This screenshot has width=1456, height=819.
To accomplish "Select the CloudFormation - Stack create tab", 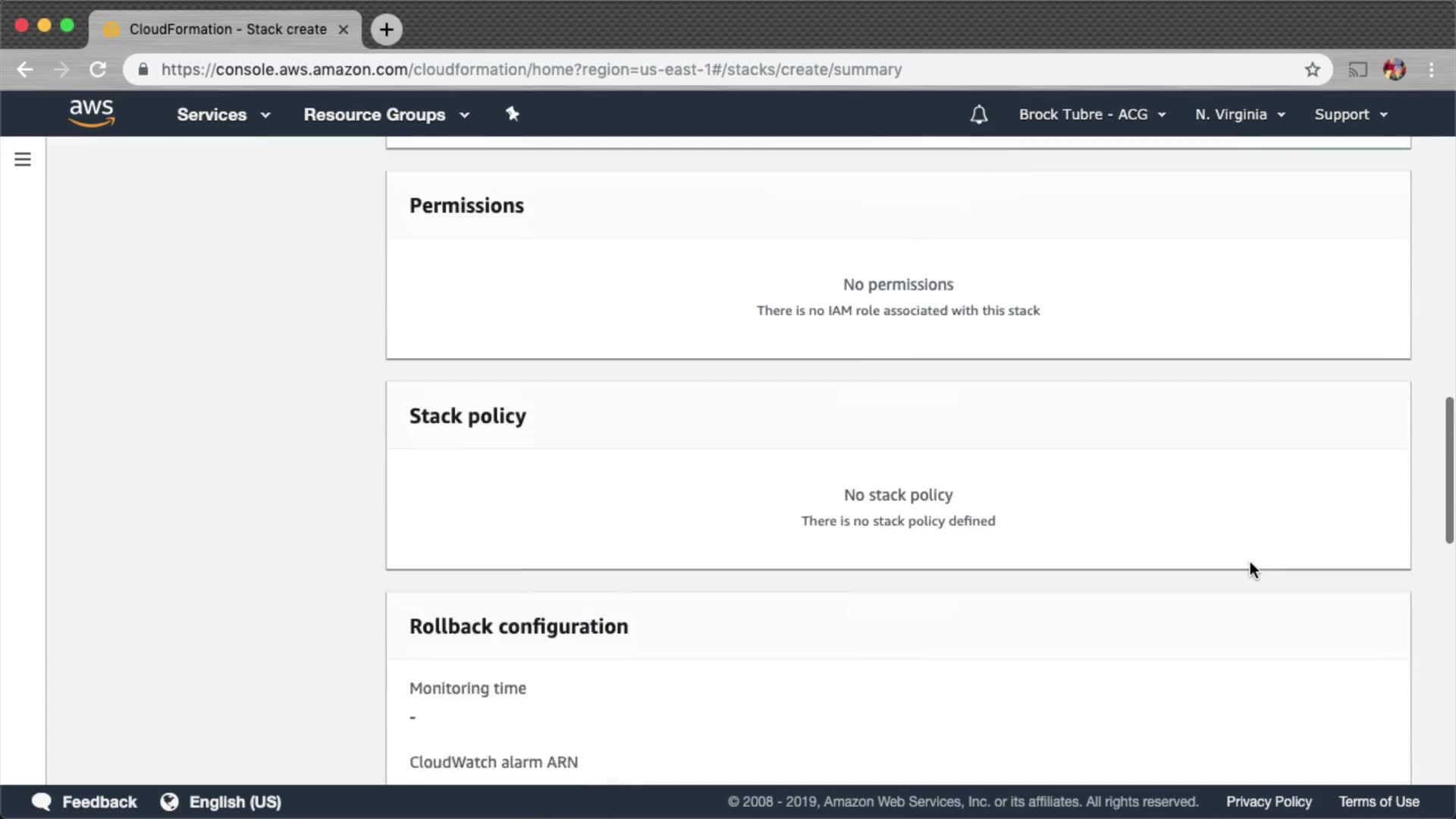I will [x=227, y=30].
